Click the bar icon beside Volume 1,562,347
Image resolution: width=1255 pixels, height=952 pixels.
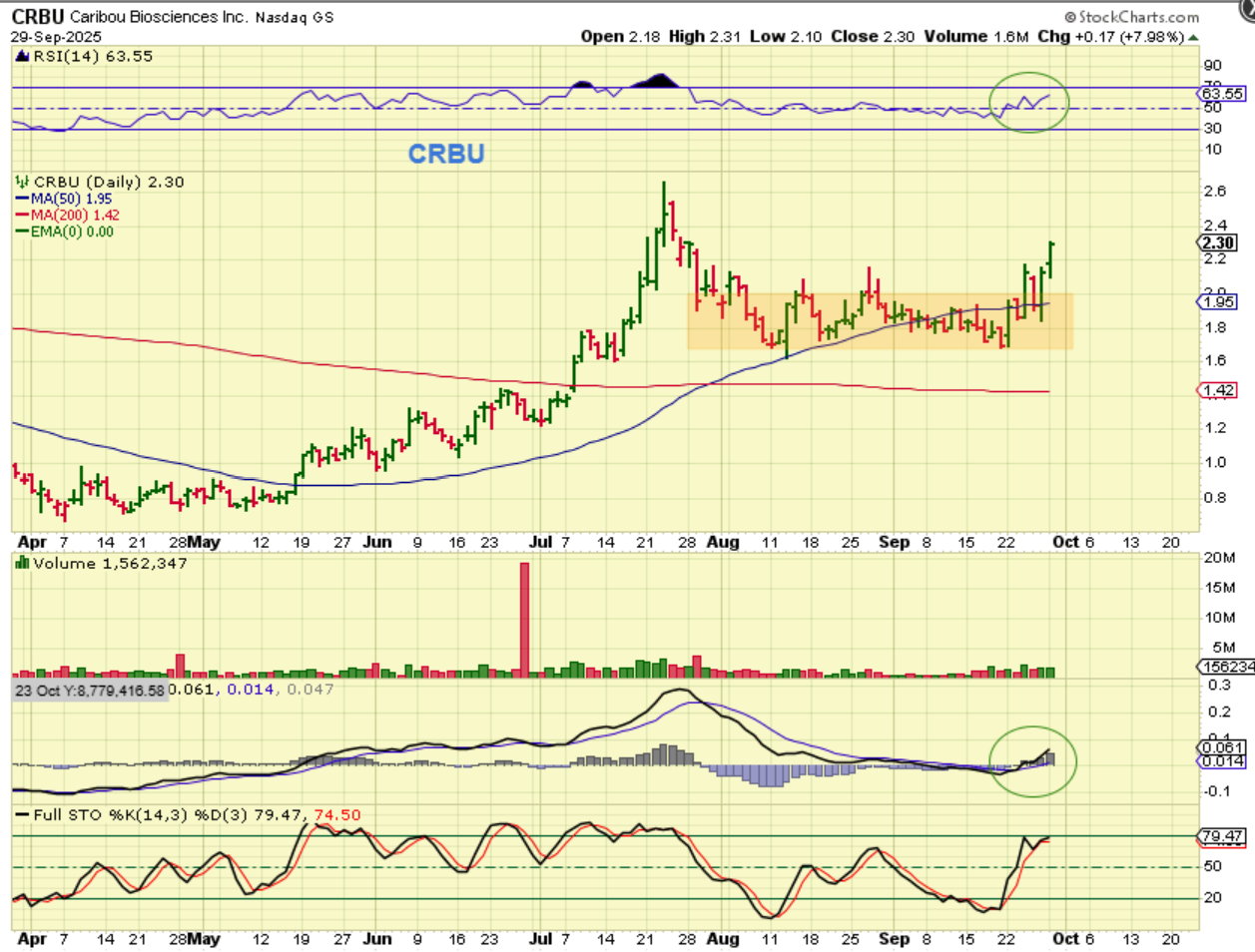22,563
